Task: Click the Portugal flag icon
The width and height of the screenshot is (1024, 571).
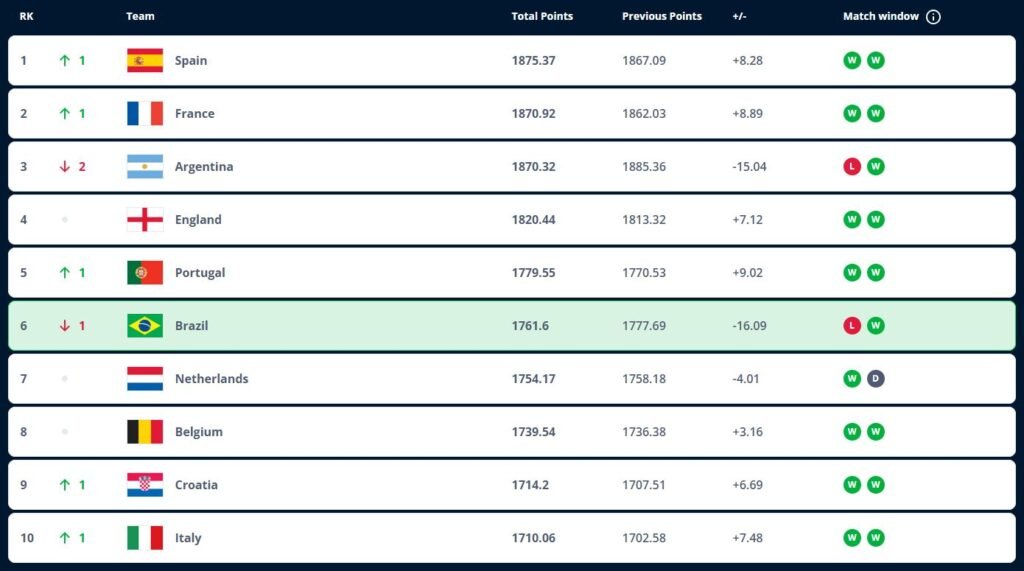Action: click(145, 273)
